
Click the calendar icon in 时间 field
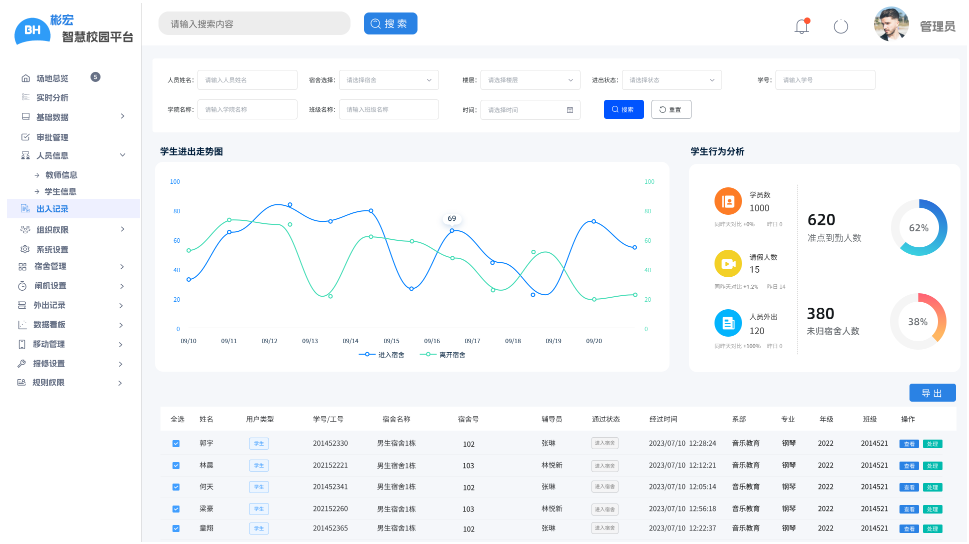point(570,110)
